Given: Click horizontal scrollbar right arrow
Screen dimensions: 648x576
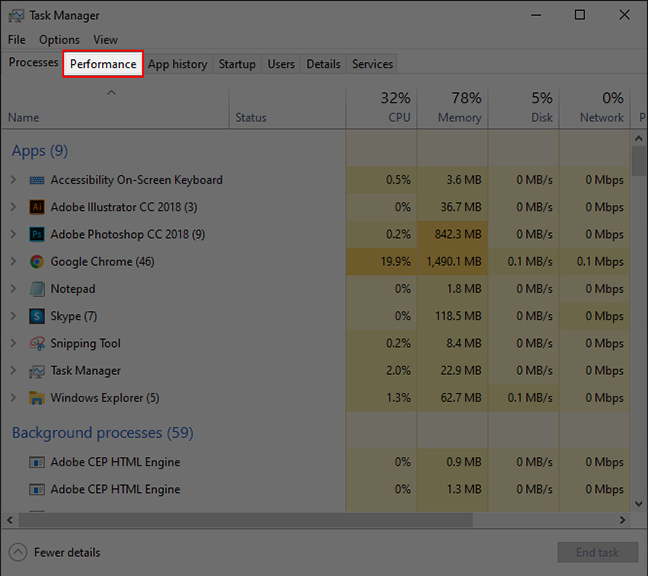Looking at the screenshot, I should [623, 520].
